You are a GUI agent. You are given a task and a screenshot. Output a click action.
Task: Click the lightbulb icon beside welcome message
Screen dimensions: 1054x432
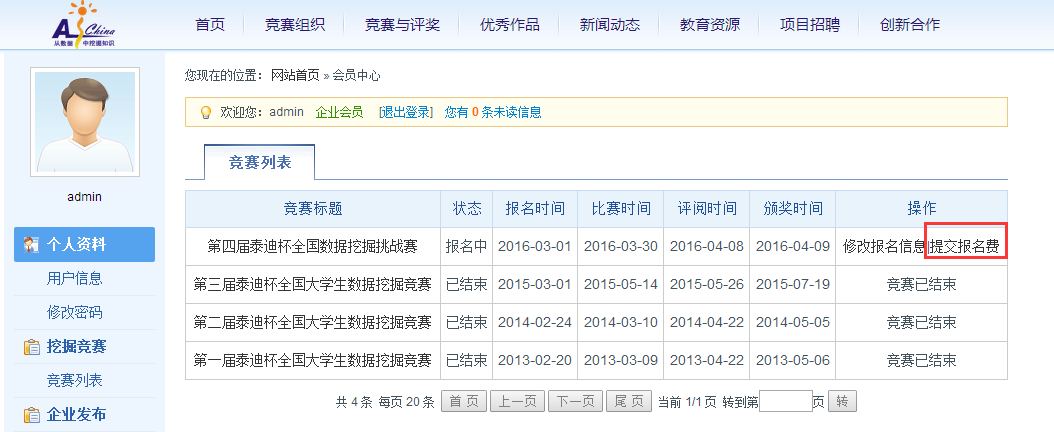point(206,113)
